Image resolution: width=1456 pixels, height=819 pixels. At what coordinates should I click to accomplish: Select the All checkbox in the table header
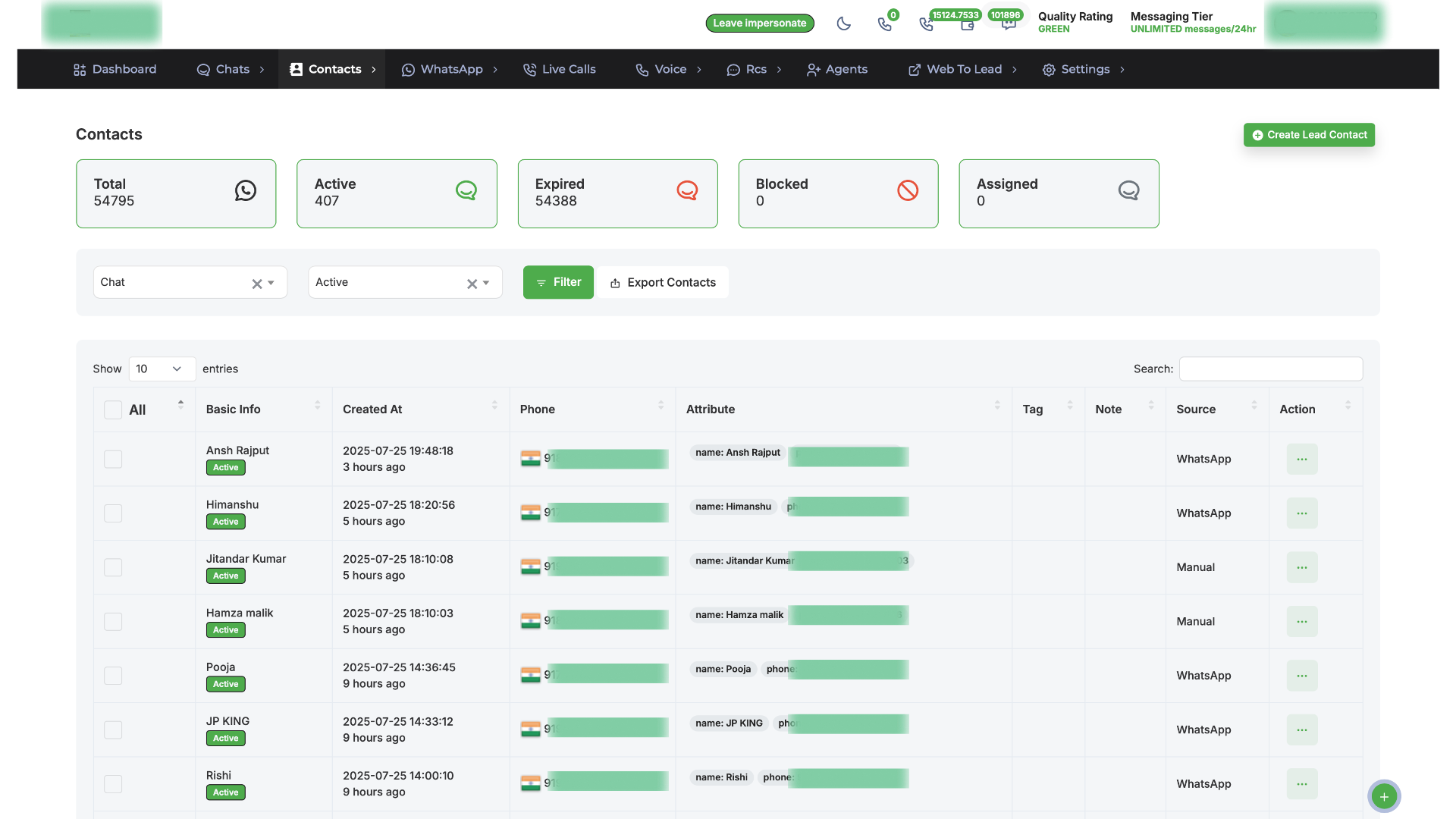112,409
